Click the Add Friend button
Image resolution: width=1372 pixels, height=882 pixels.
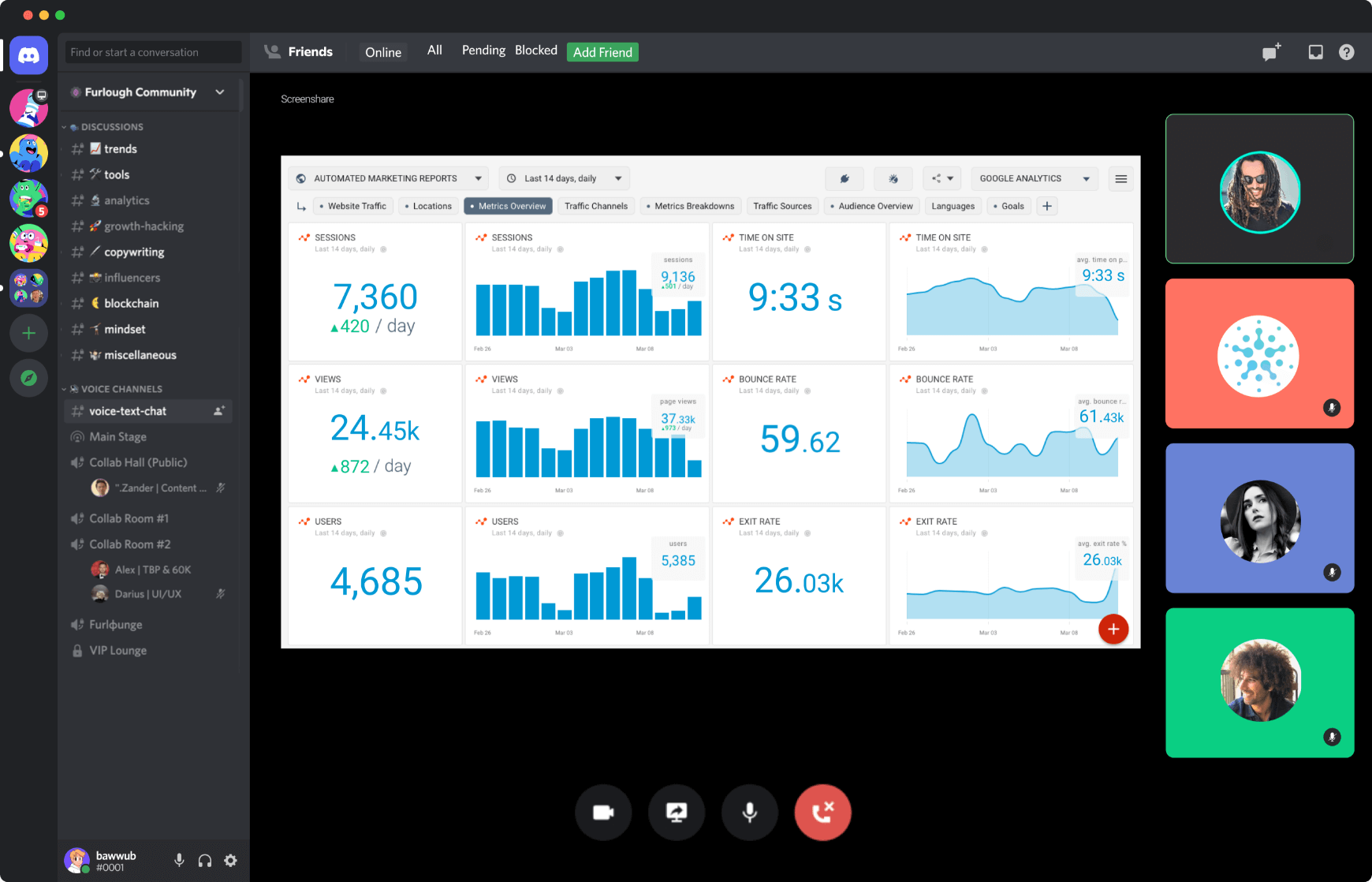[x=602, y=52]
